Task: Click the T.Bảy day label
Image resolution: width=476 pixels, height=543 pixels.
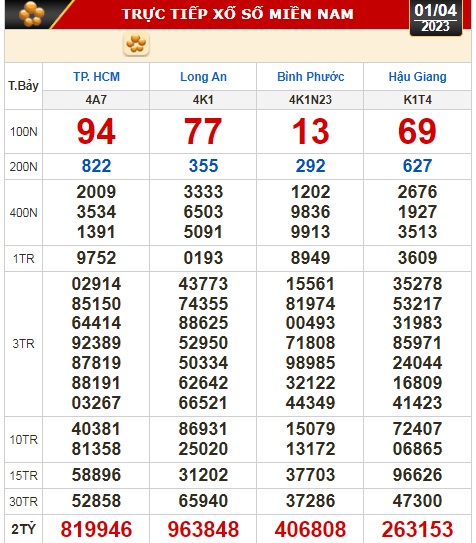Action: point(23,86)
